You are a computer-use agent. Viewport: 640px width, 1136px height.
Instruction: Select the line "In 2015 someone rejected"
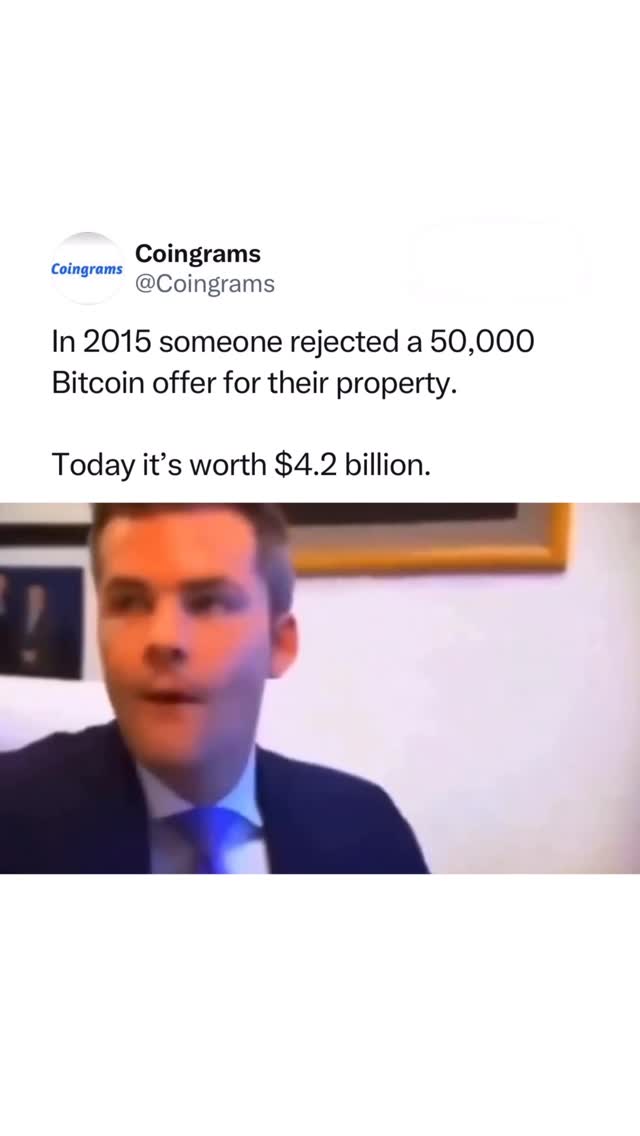225,343
